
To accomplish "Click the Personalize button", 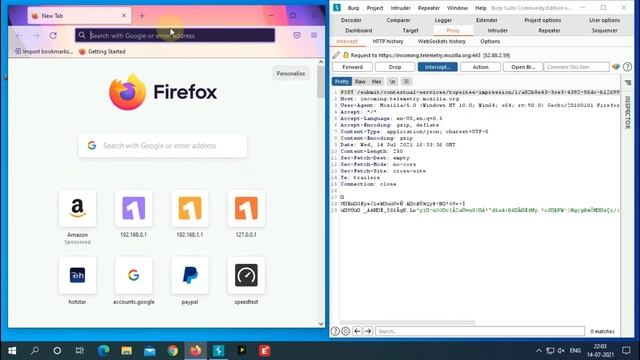I will (291, 73).
